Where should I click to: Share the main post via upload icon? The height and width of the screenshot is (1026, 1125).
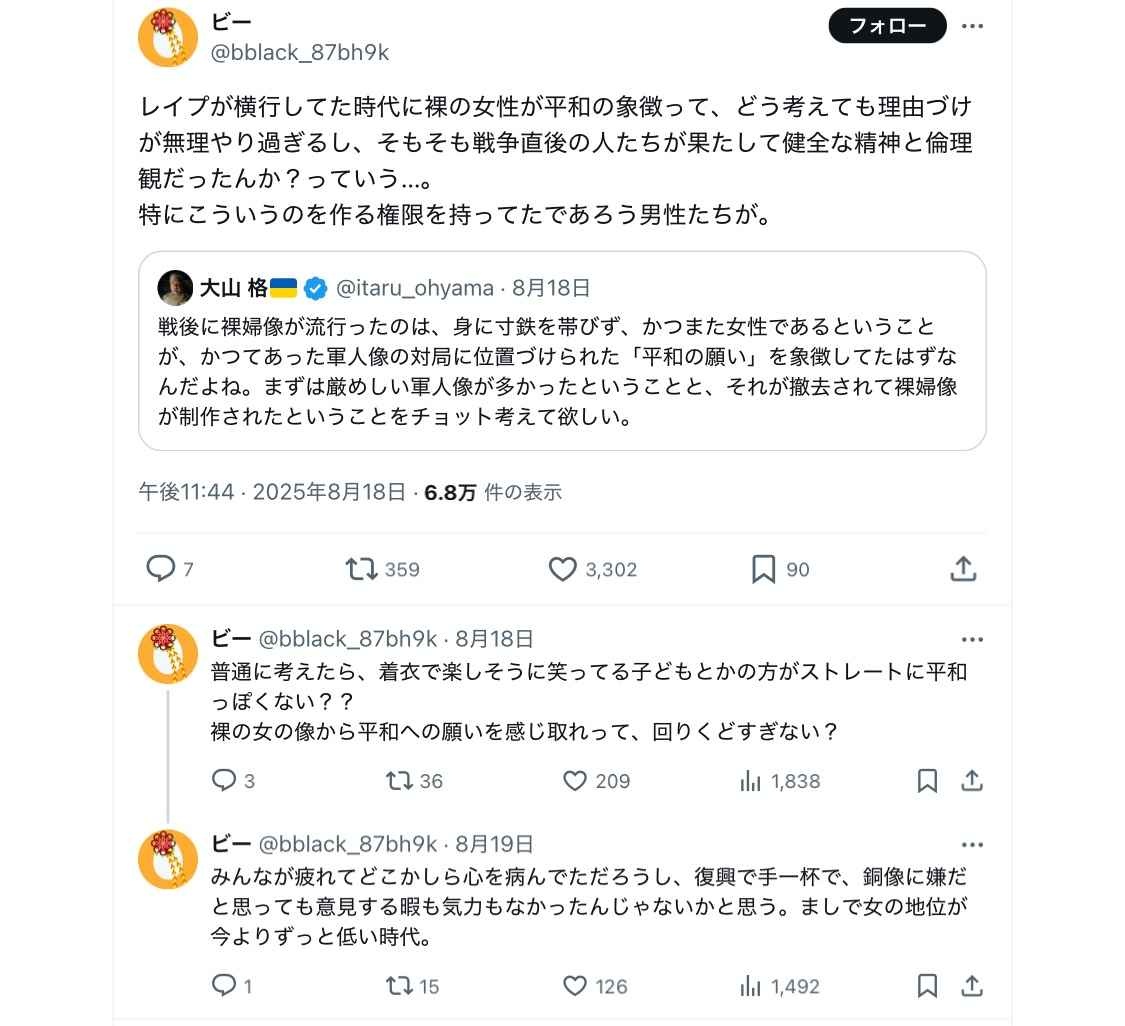coord(963,568)
